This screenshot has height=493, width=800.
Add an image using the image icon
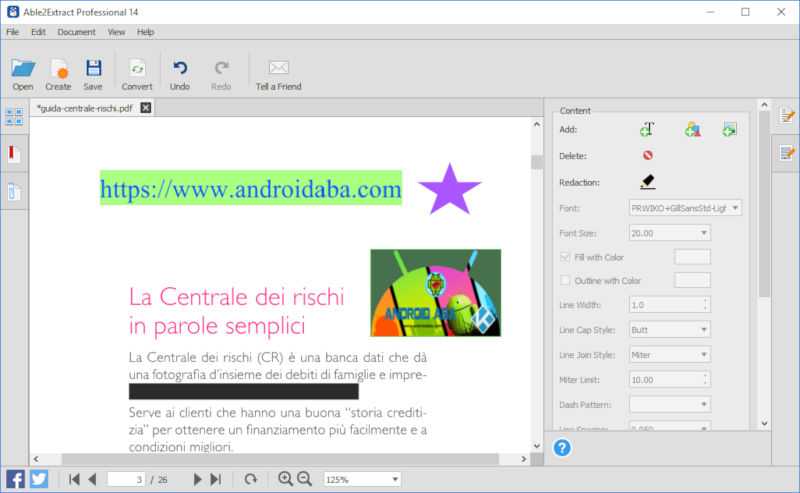(730, 129)
